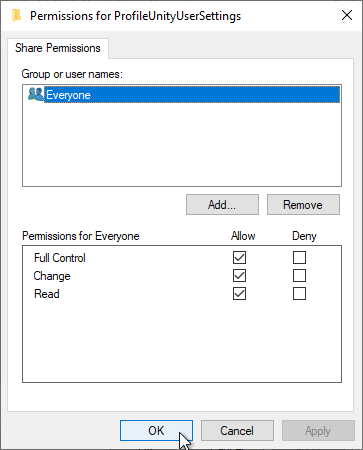Click the Full Control permission label
This screenshot has width=363, height=450.
[60, 258]
